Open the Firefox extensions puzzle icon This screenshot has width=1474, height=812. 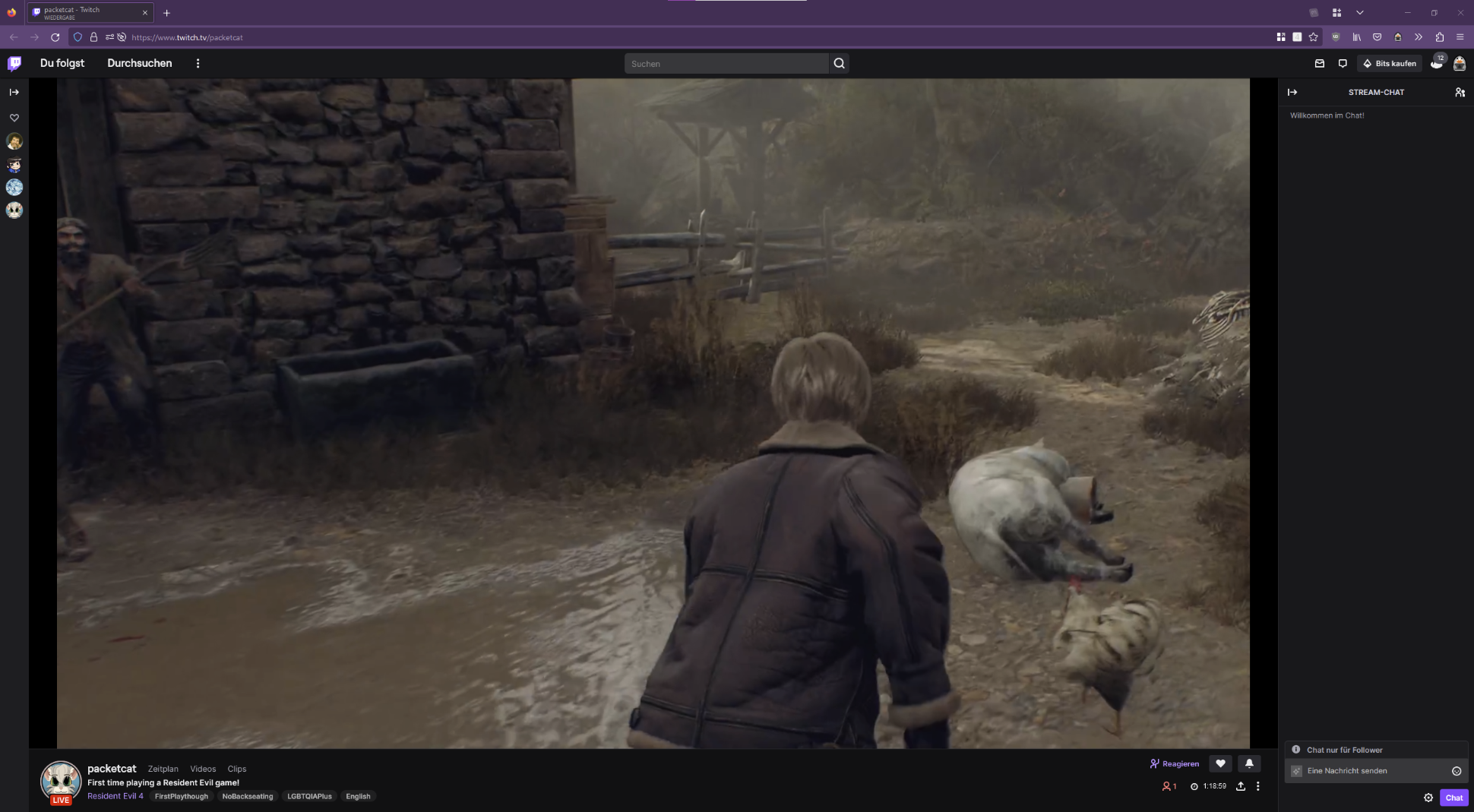pos(1439,37)
